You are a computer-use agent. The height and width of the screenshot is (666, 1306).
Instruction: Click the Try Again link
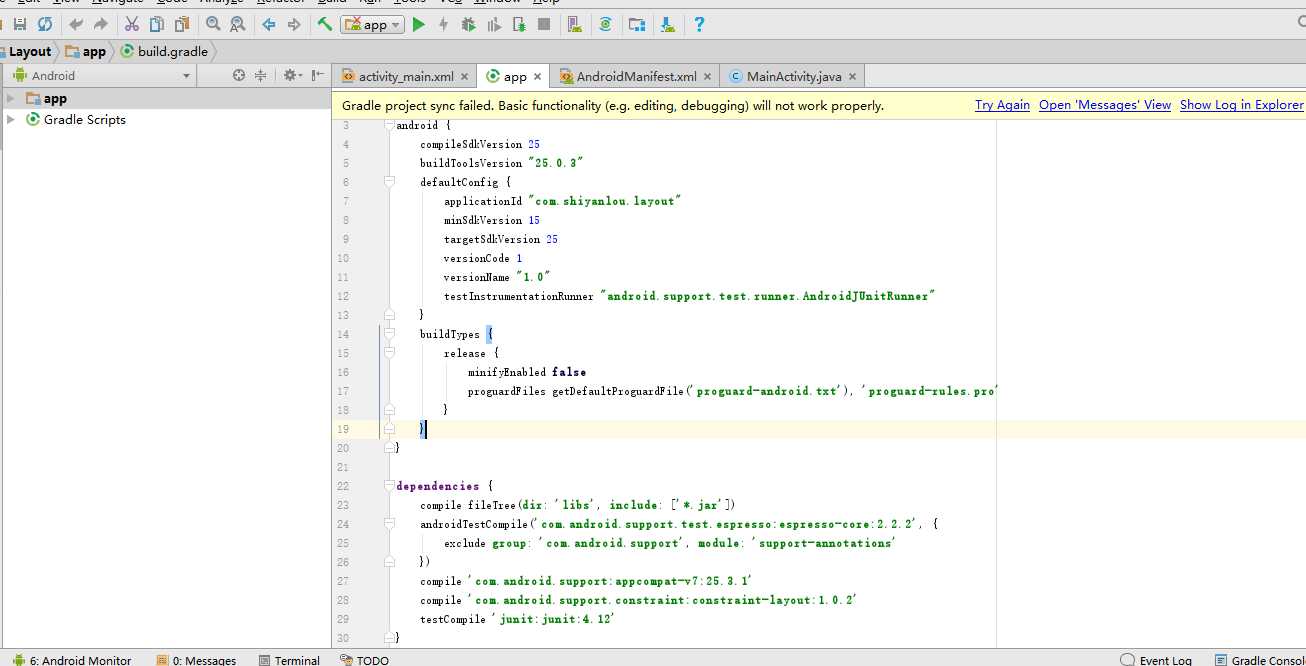(1002, 105)
